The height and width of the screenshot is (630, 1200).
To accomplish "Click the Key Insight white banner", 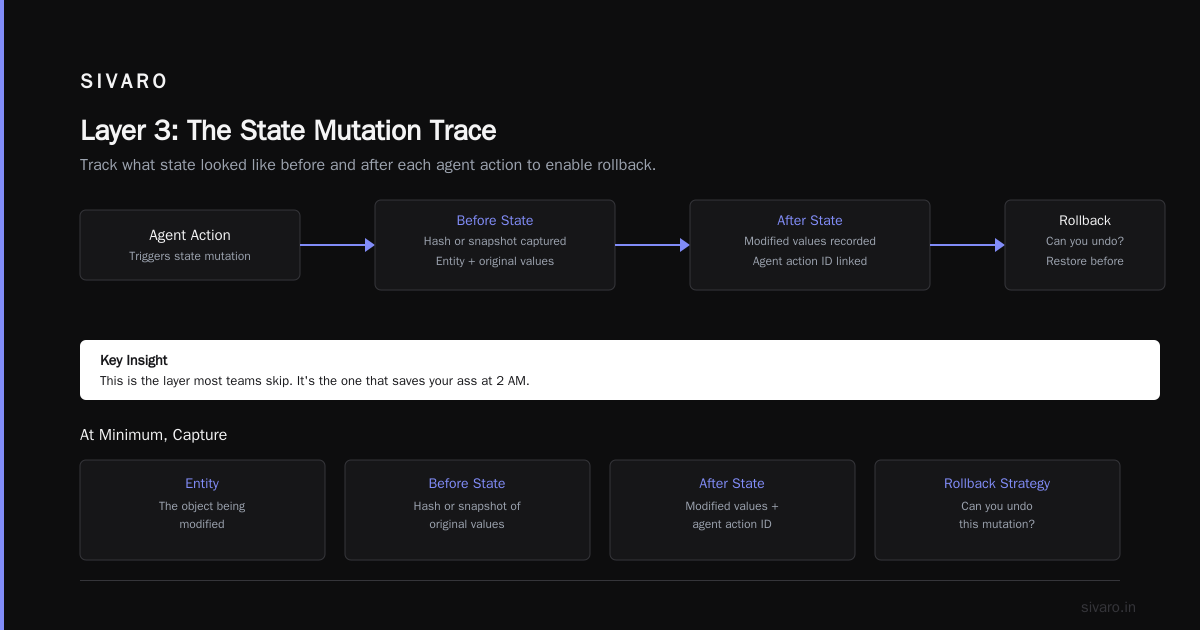I will click(x=620, y=370).
